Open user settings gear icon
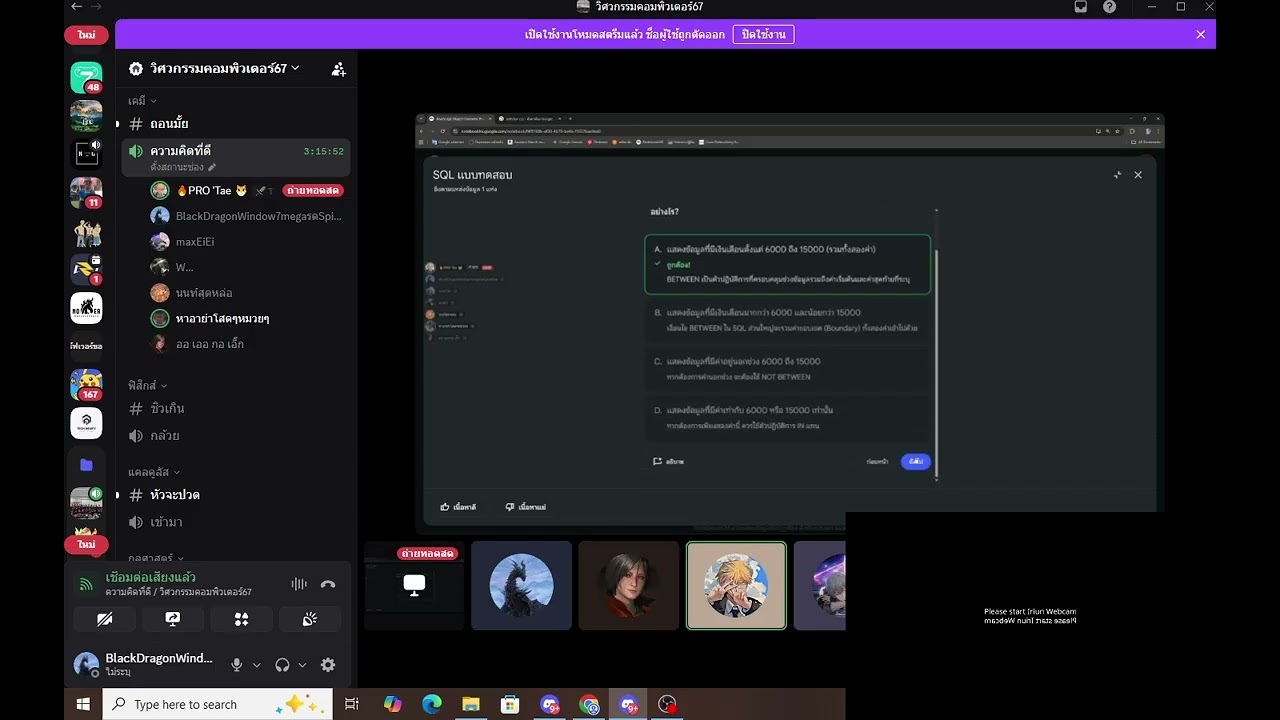 coord(328,665)
